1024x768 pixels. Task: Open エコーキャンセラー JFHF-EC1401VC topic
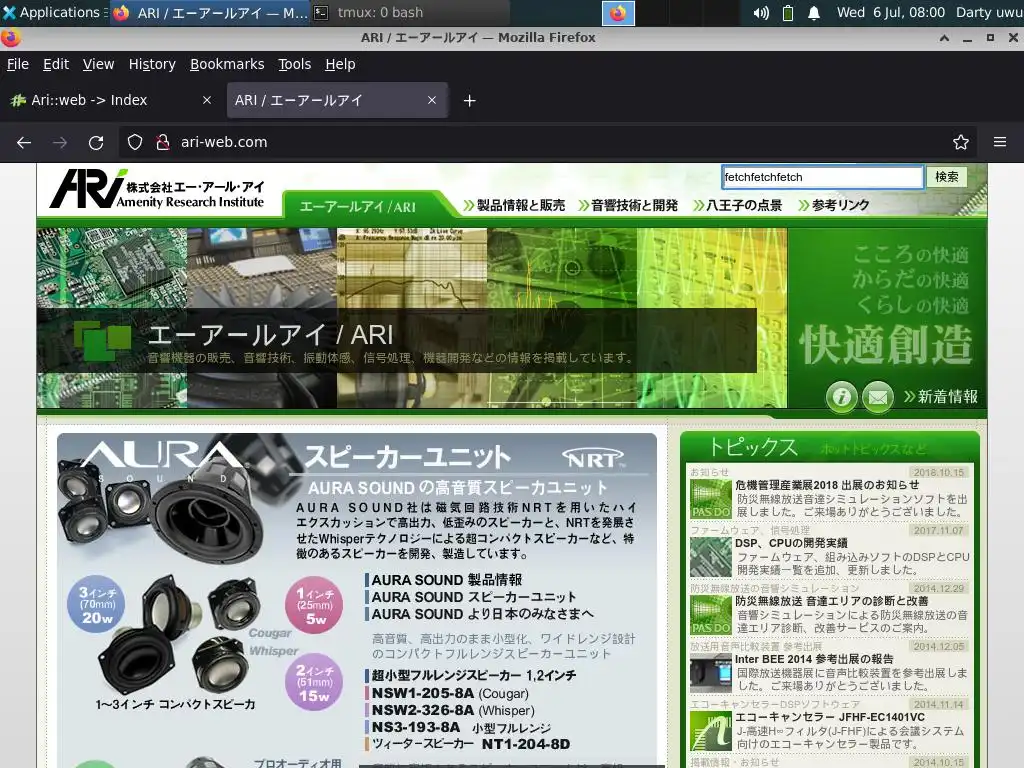[829, 717]
